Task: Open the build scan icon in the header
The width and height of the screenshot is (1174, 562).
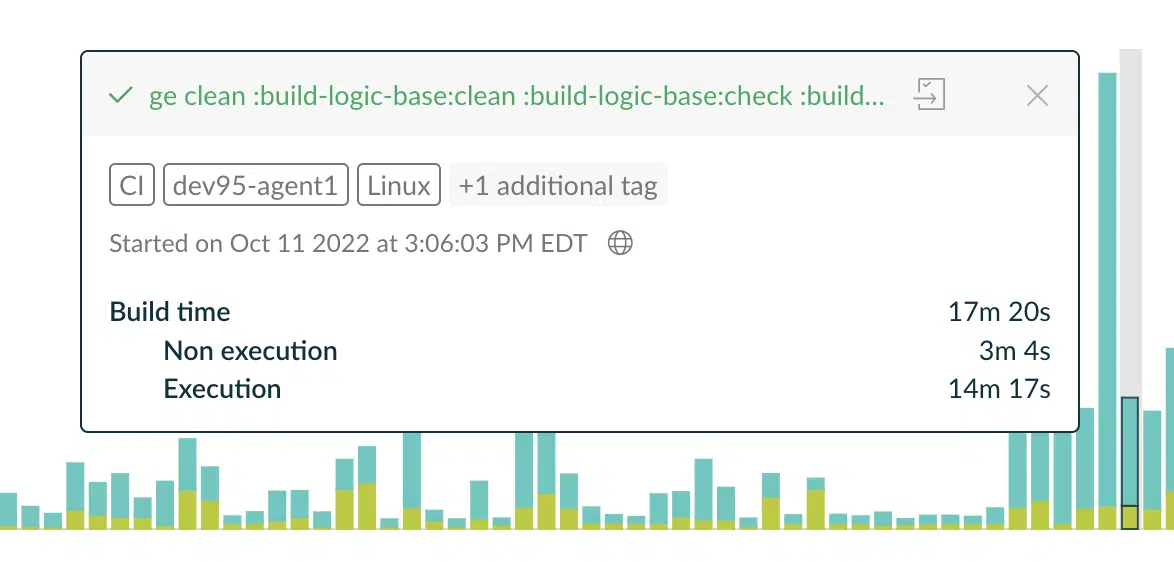Action: pyautogui.click(x=929, y=95)
